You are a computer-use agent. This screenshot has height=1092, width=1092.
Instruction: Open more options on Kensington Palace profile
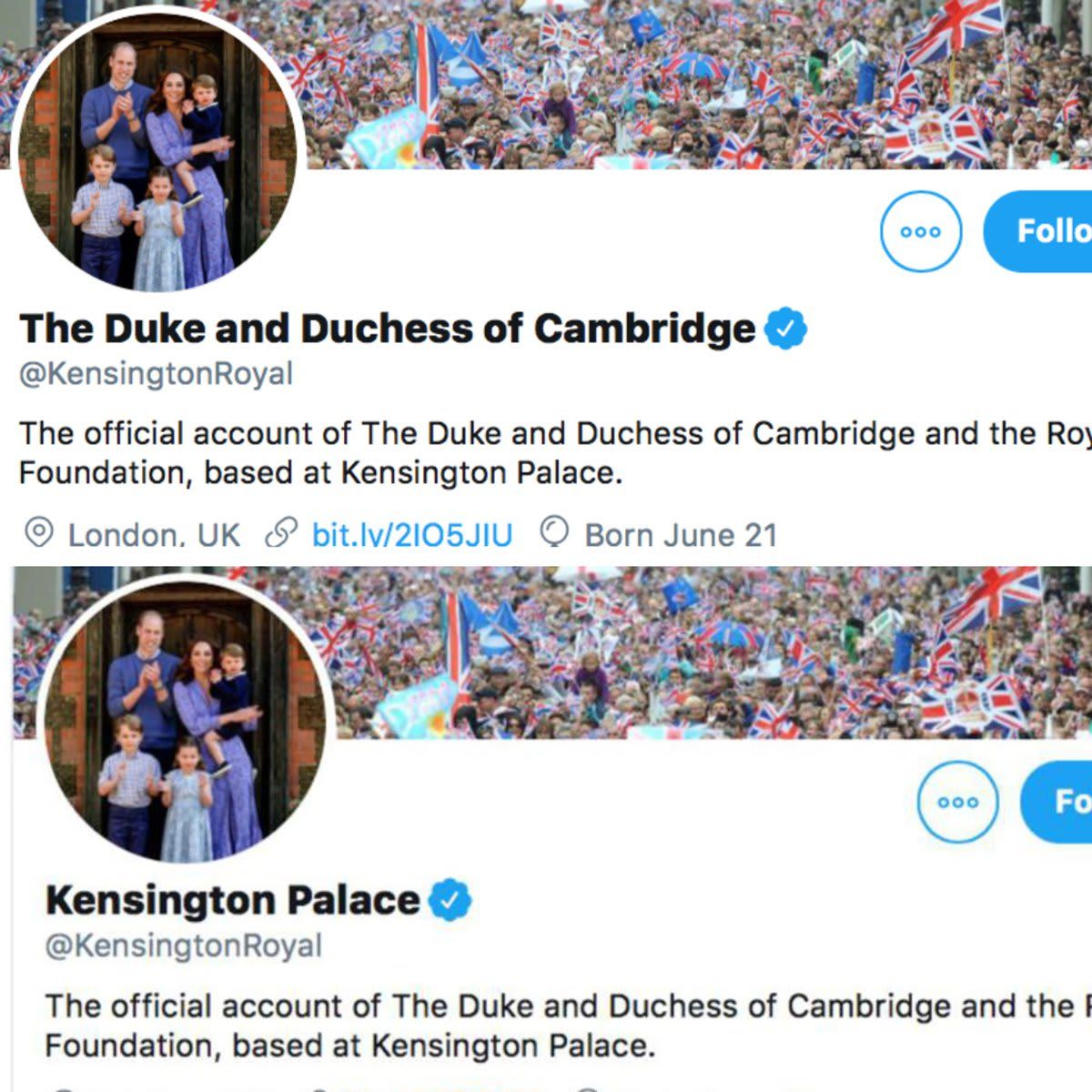click(957, 802)
